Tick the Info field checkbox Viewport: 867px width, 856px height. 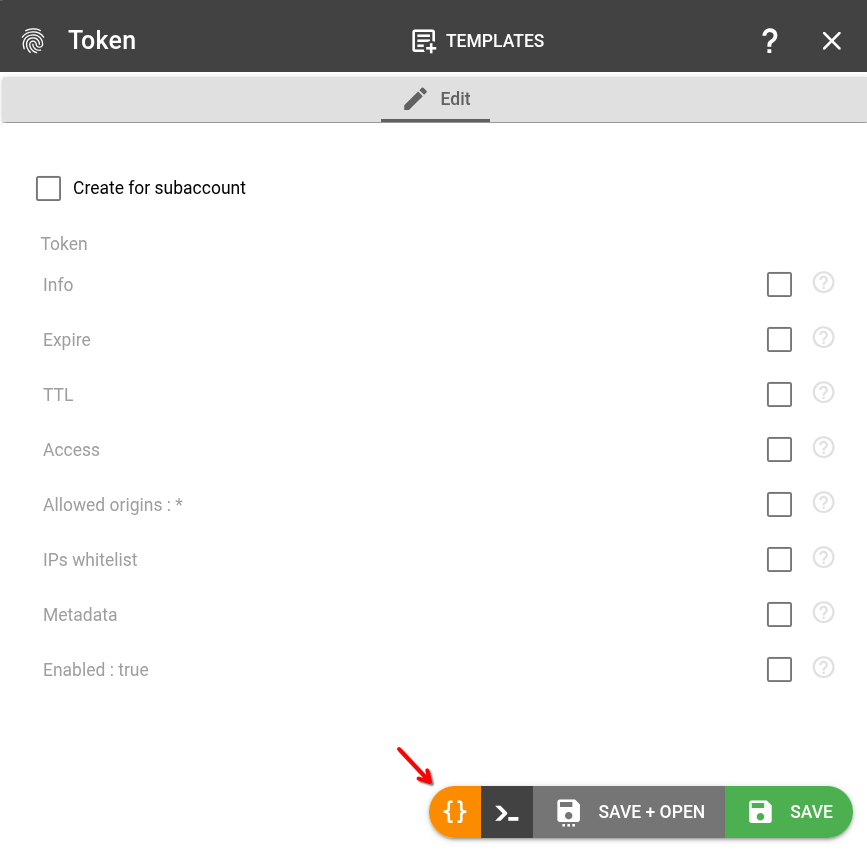(x=779, y=285)
